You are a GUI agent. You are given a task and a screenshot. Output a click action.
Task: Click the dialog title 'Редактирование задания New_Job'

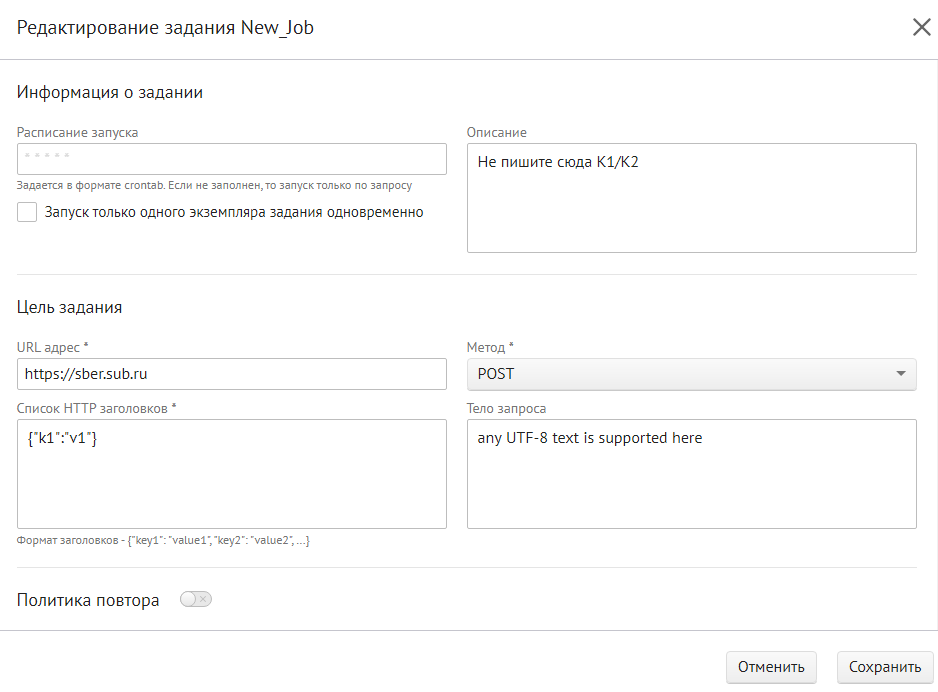point(165,28)
